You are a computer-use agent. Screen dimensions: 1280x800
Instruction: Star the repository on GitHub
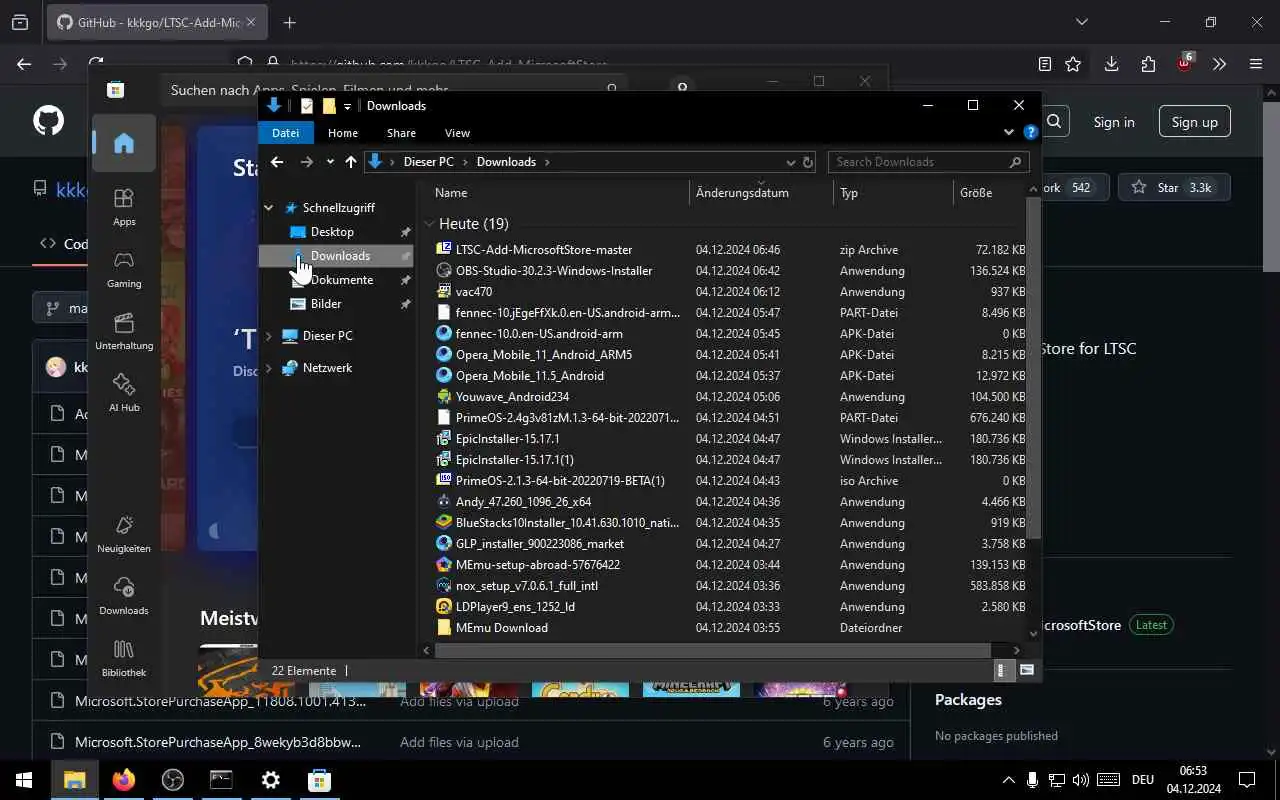(1174, 188)
